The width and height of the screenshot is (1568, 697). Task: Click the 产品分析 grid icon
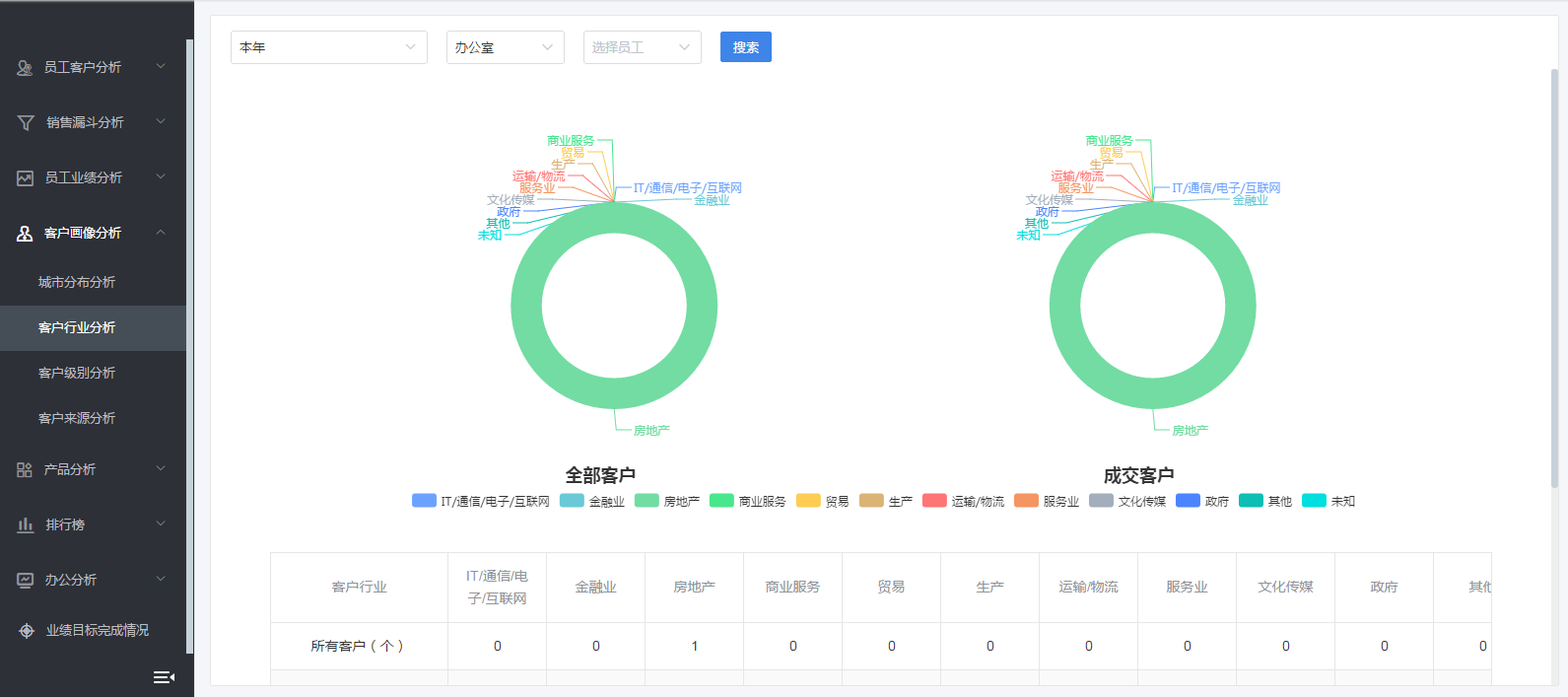click(25, 470)
